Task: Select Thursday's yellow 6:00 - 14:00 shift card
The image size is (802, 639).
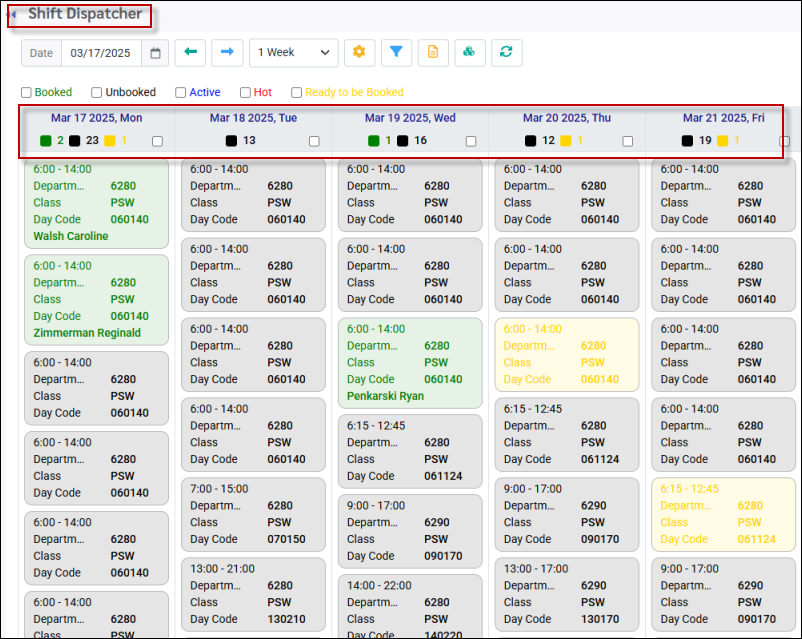Action: coord(567,355)
